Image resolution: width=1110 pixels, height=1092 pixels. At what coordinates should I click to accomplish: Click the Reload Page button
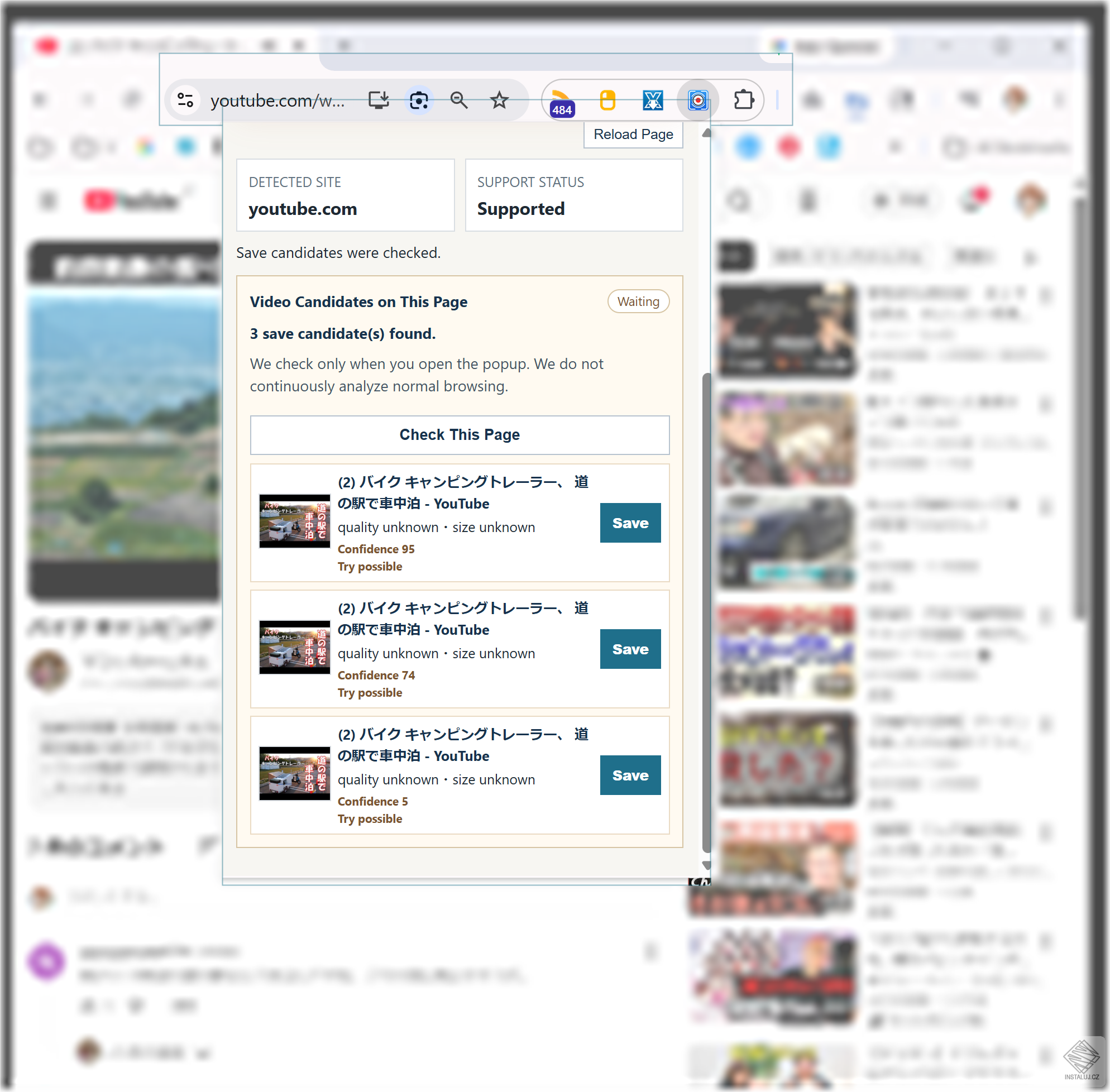[x=633, y=134]
